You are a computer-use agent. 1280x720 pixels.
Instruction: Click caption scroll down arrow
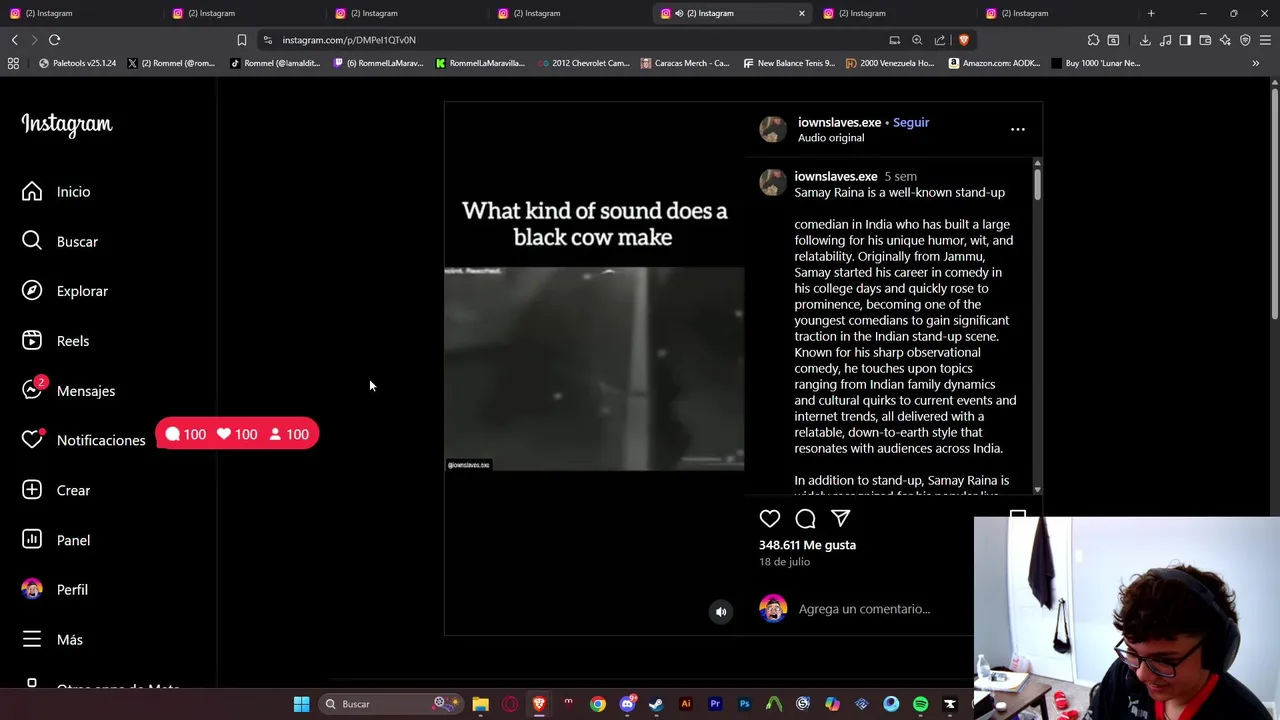click(x=1037, y=489)
